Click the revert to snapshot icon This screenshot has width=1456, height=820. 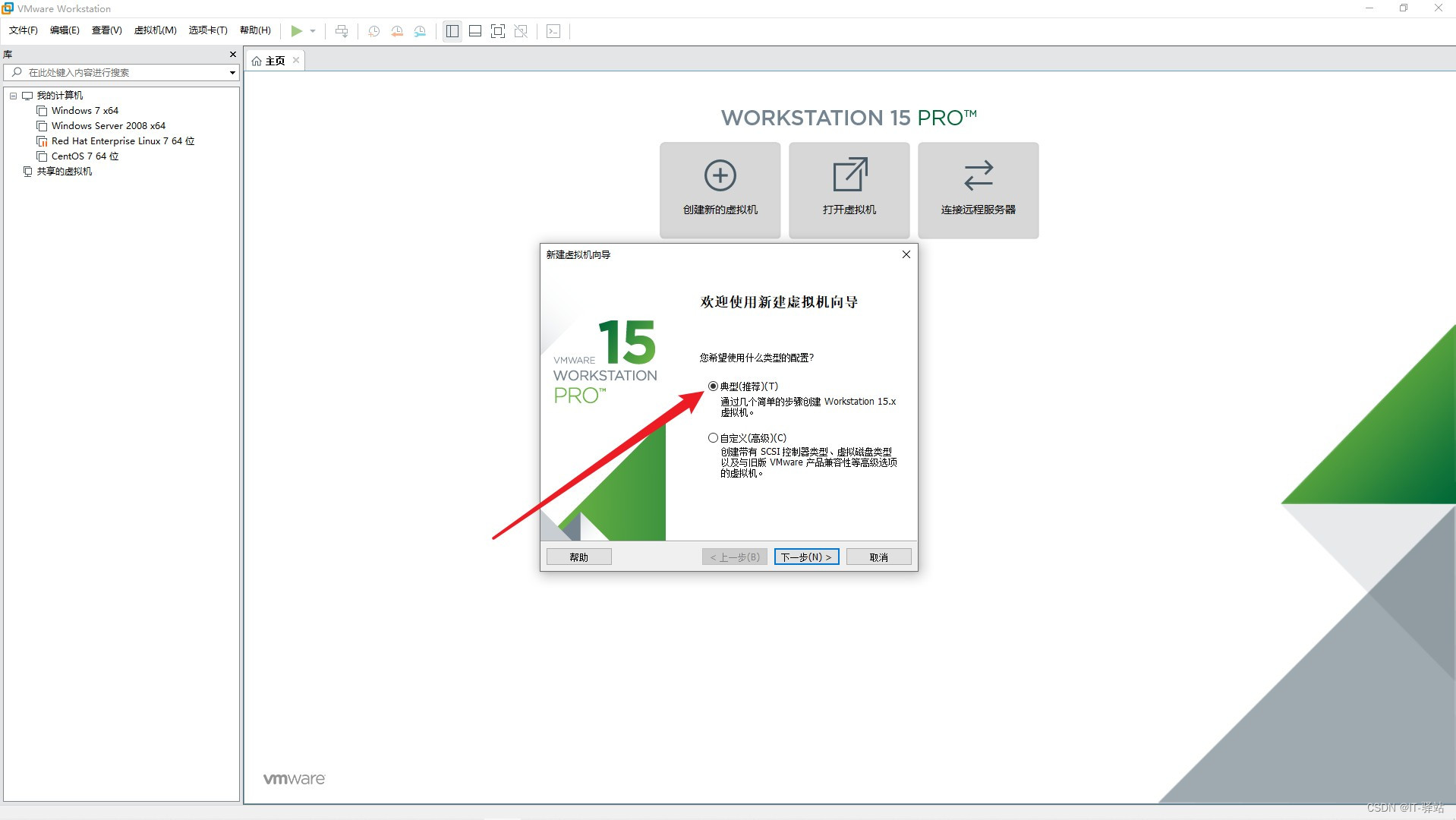(397, 31)
